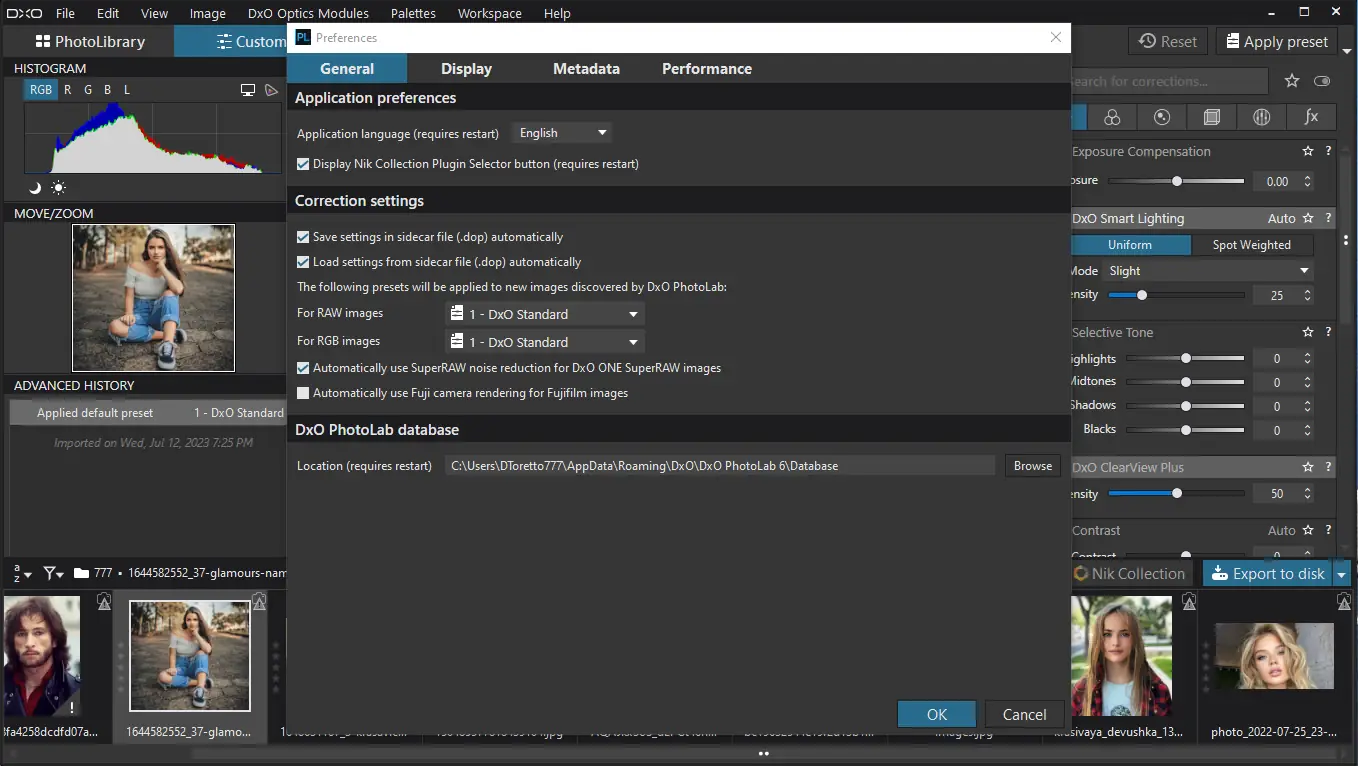The height and width of the screenshot is (766, 1358).
Task: Toggle the shadow clipping moon icon
Action: [35, 187]
